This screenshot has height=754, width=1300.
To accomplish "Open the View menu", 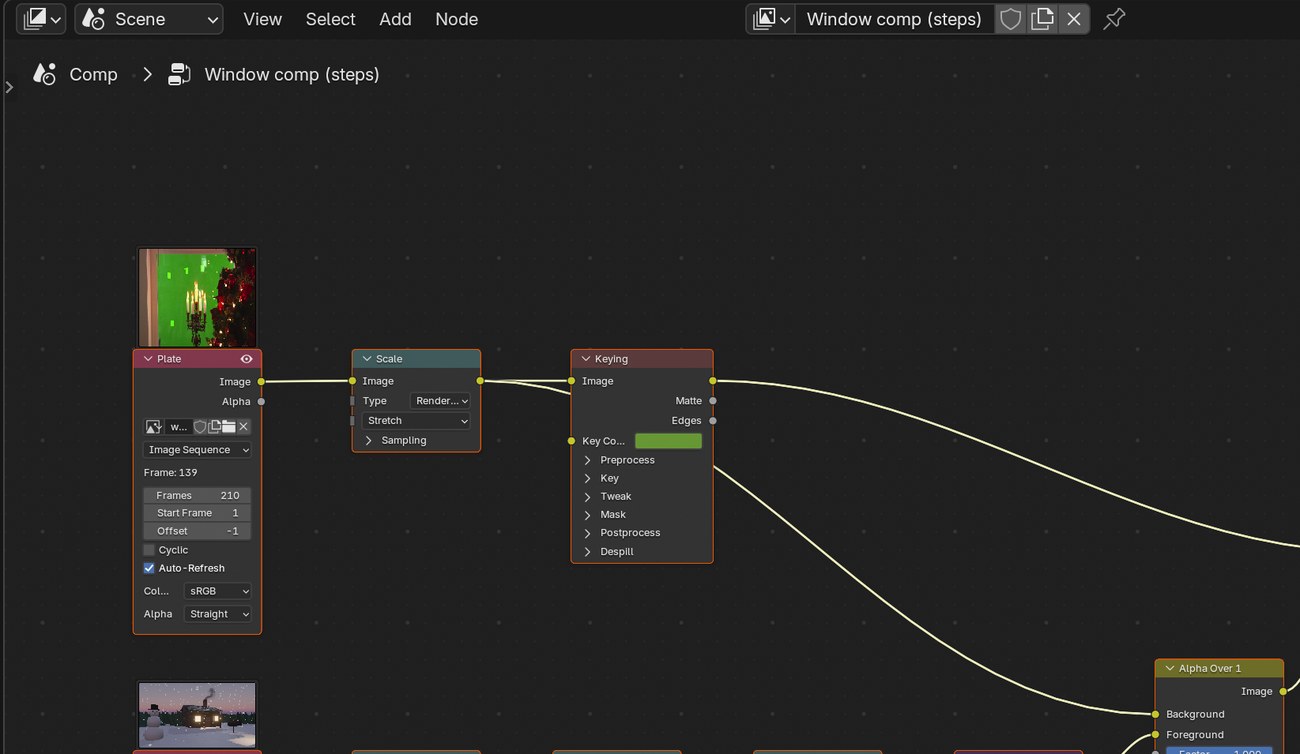I will pyautogui.click(x=263, y=19).
